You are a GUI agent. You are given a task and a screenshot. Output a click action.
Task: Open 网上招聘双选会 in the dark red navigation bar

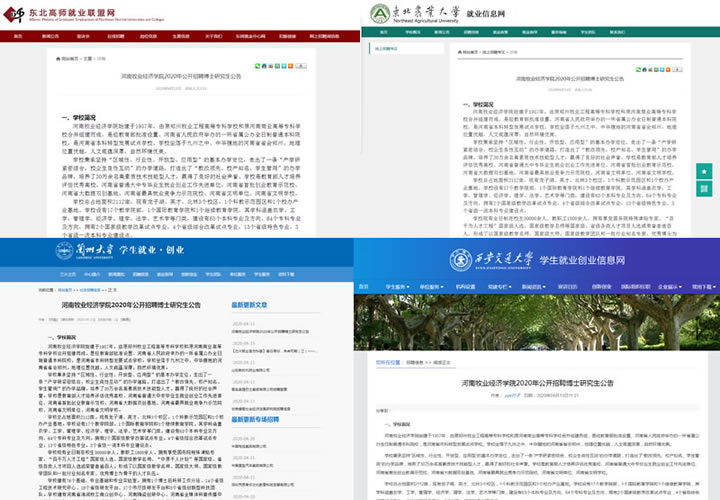(x=324, y=36)
